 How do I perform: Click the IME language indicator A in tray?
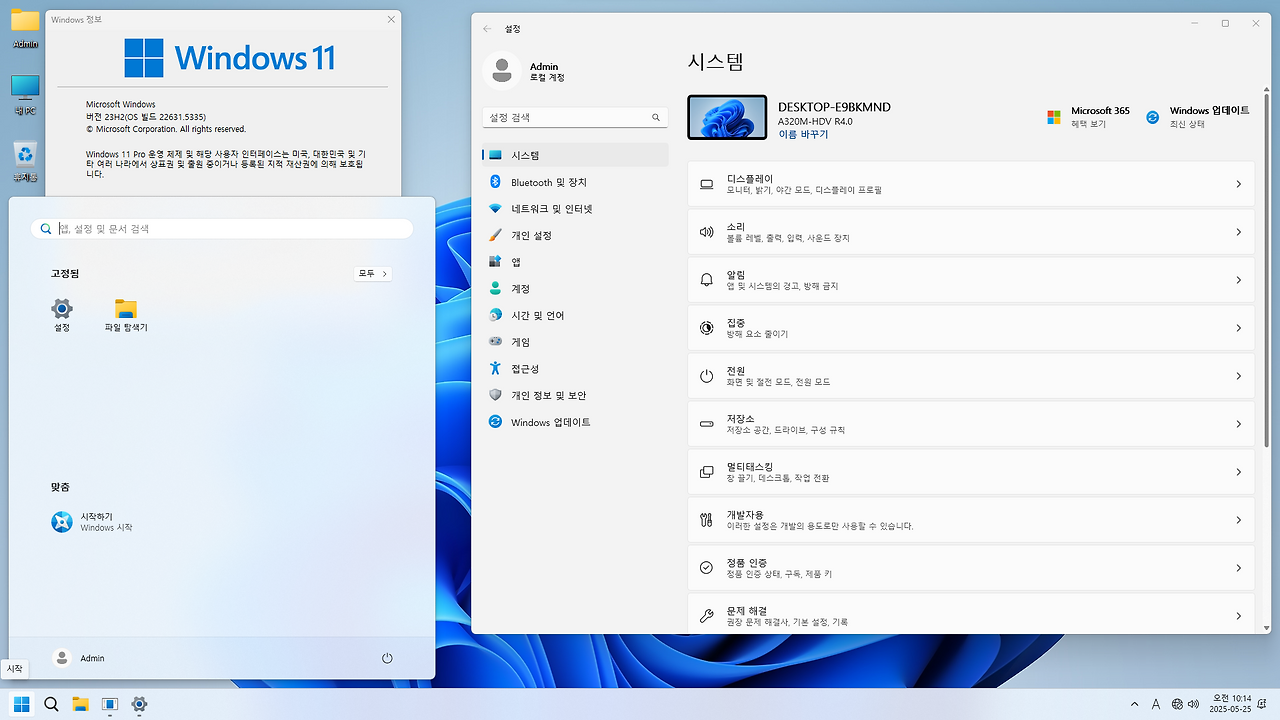coord(1156,704)
